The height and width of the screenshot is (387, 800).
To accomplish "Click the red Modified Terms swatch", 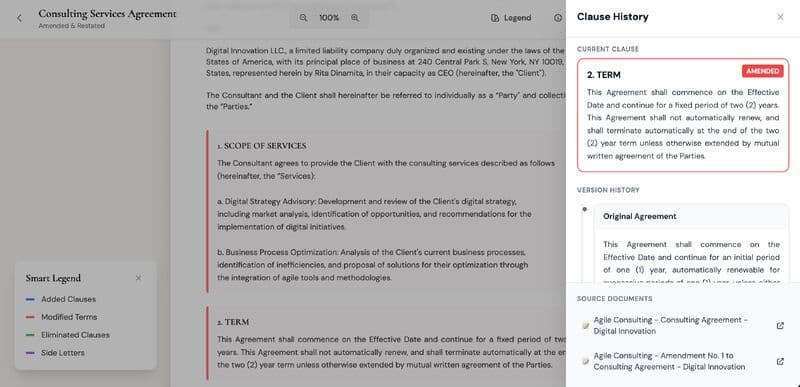I will point(30,317).
